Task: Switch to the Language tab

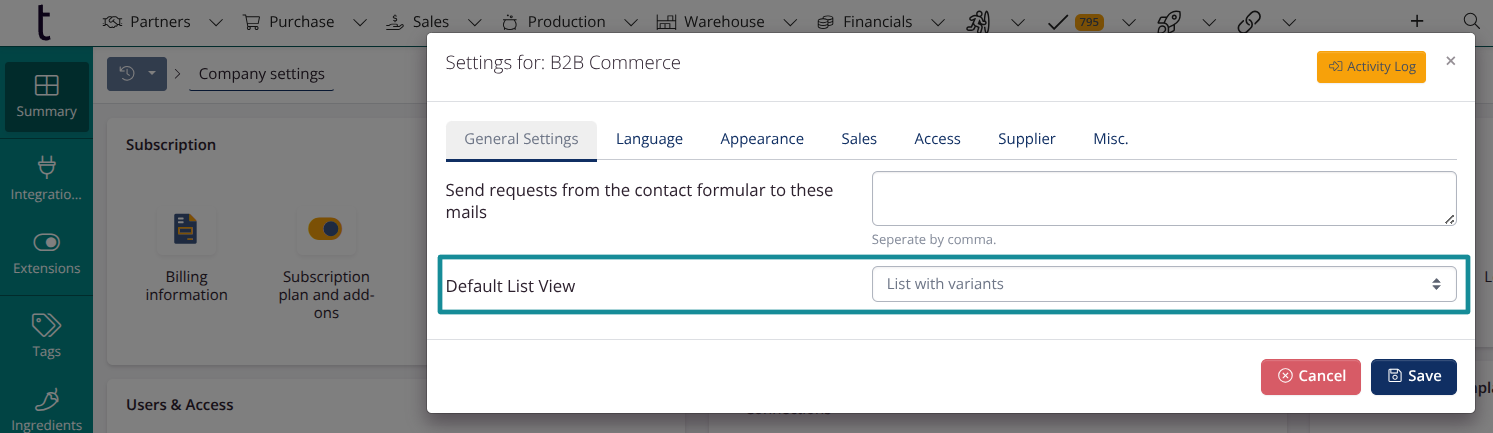Action: pos(649,140)
